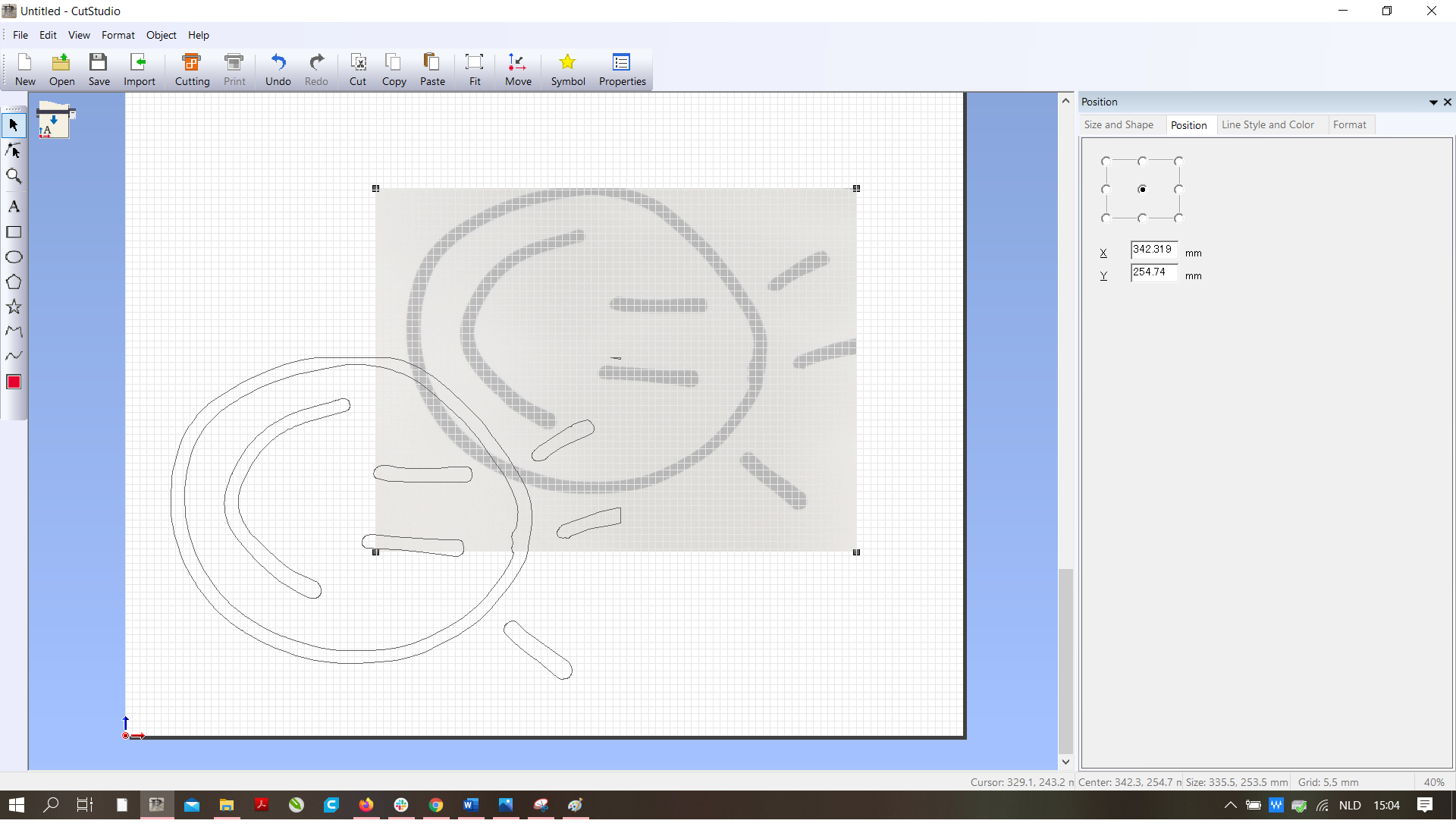Click the bottom-right selection handle of image

[x=856, y=553]
